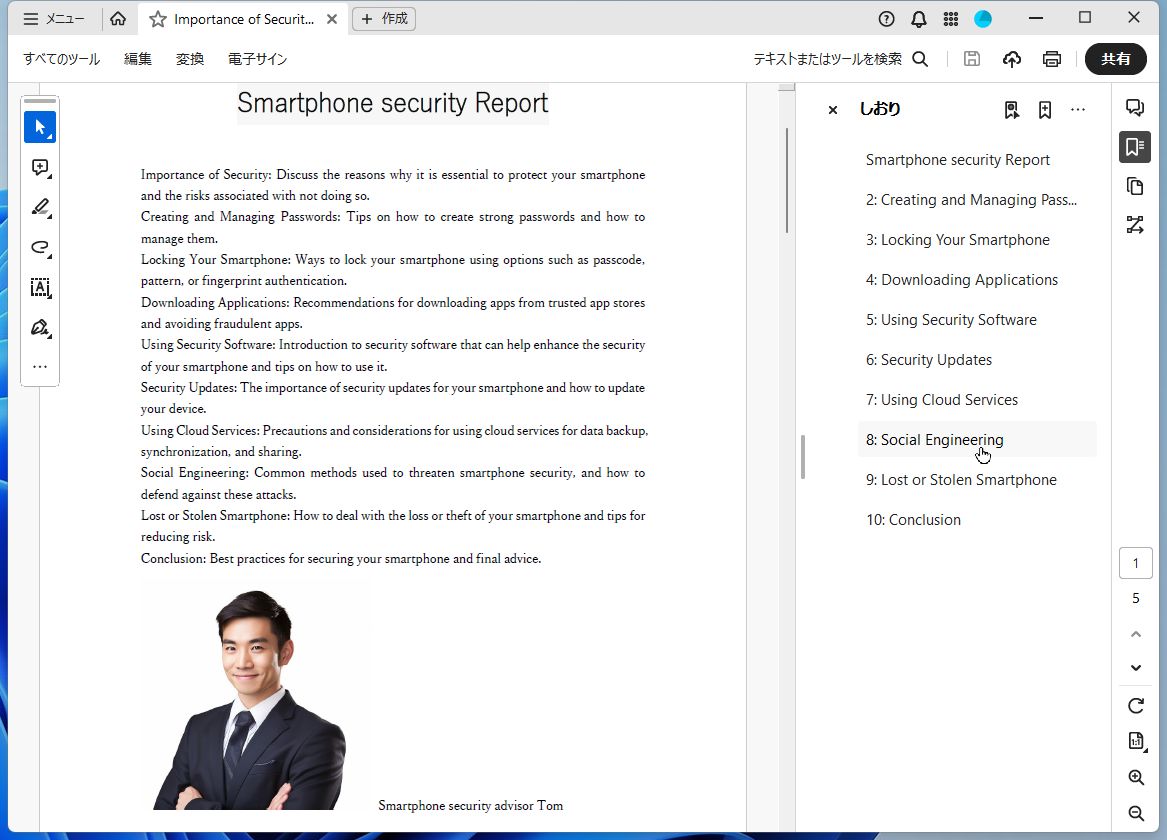Pick the highlighter pen tool
1167x840 pixels.
tap(40, 208)
